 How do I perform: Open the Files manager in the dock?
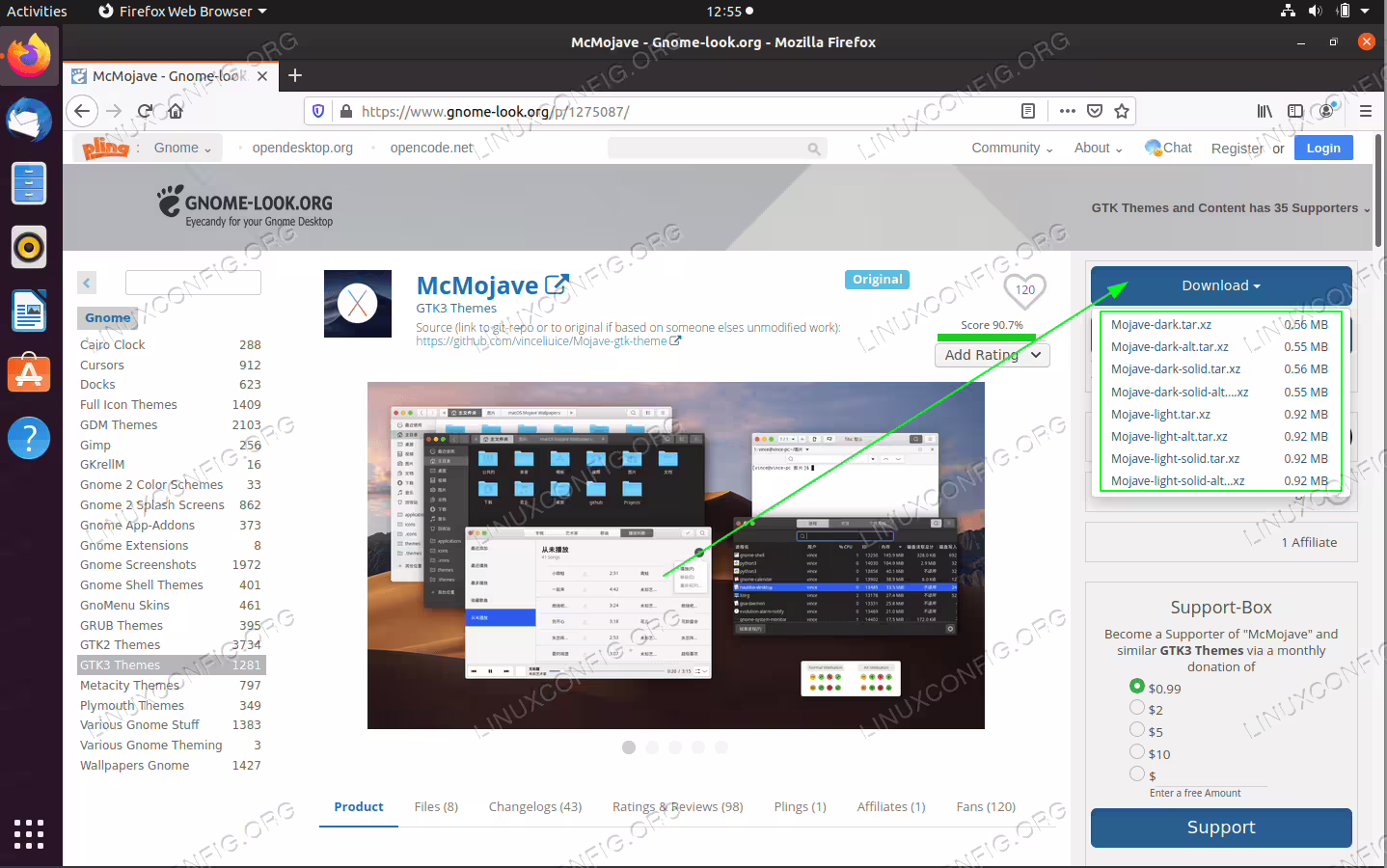(29, 183)
